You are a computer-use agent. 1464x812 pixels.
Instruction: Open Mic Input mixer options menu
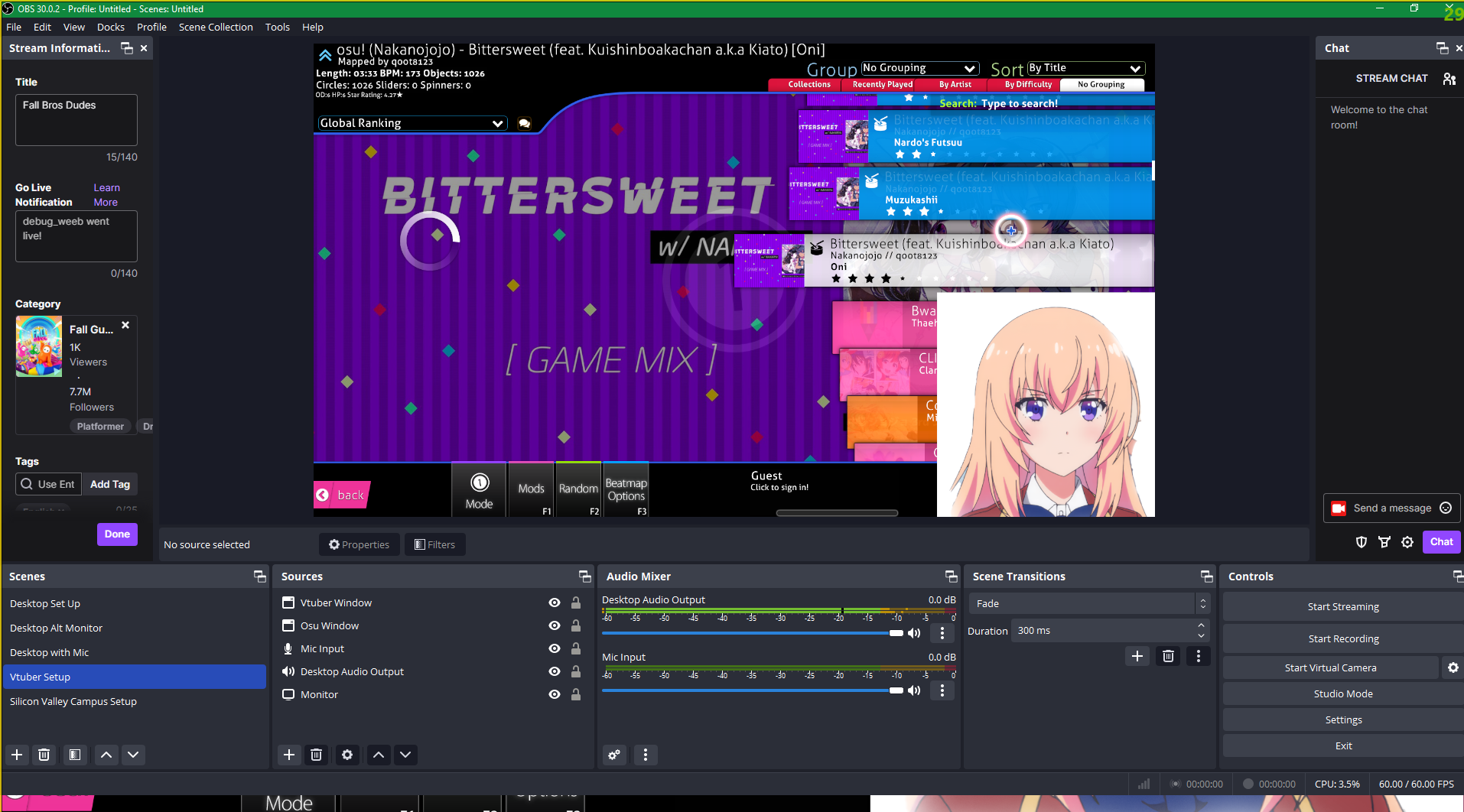point(942,690)
